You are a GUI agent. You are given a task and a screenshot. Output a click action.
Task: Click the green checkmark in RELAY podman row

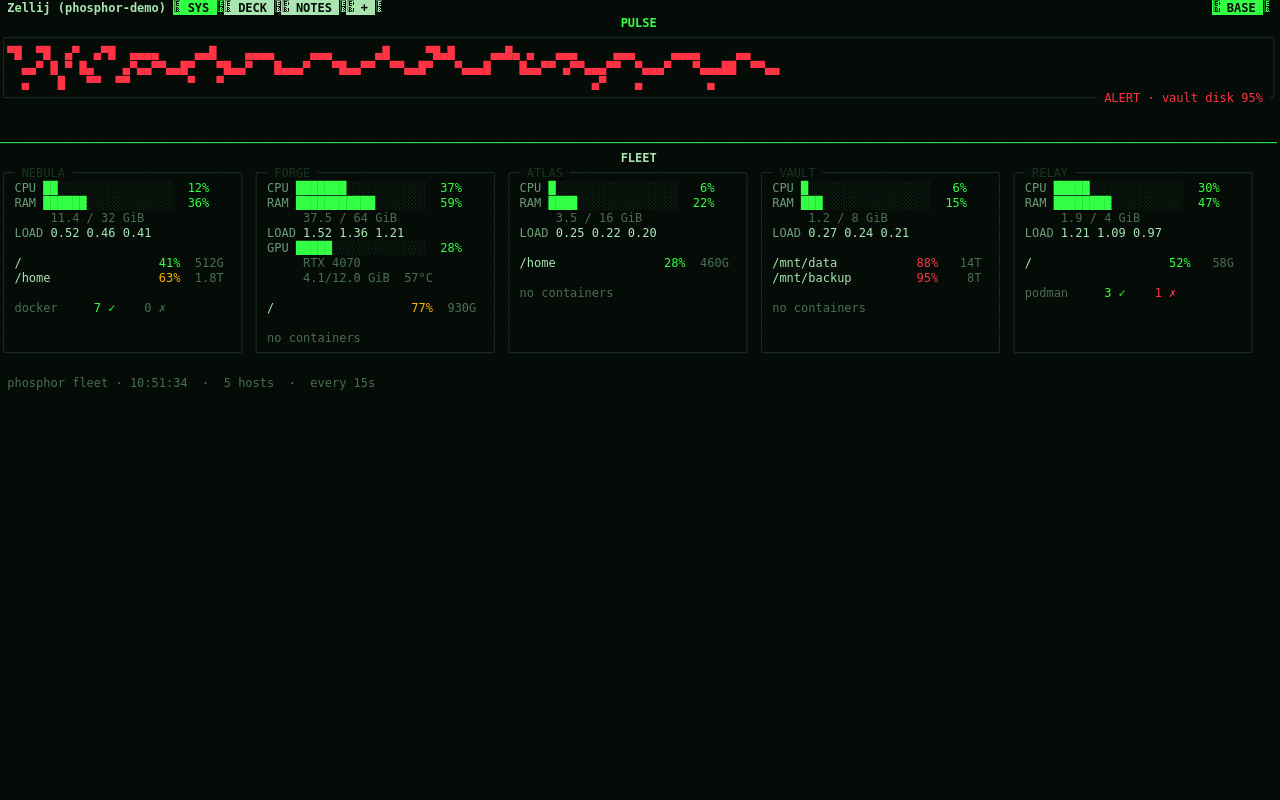pyautogui.click(x=1122, y=293)
